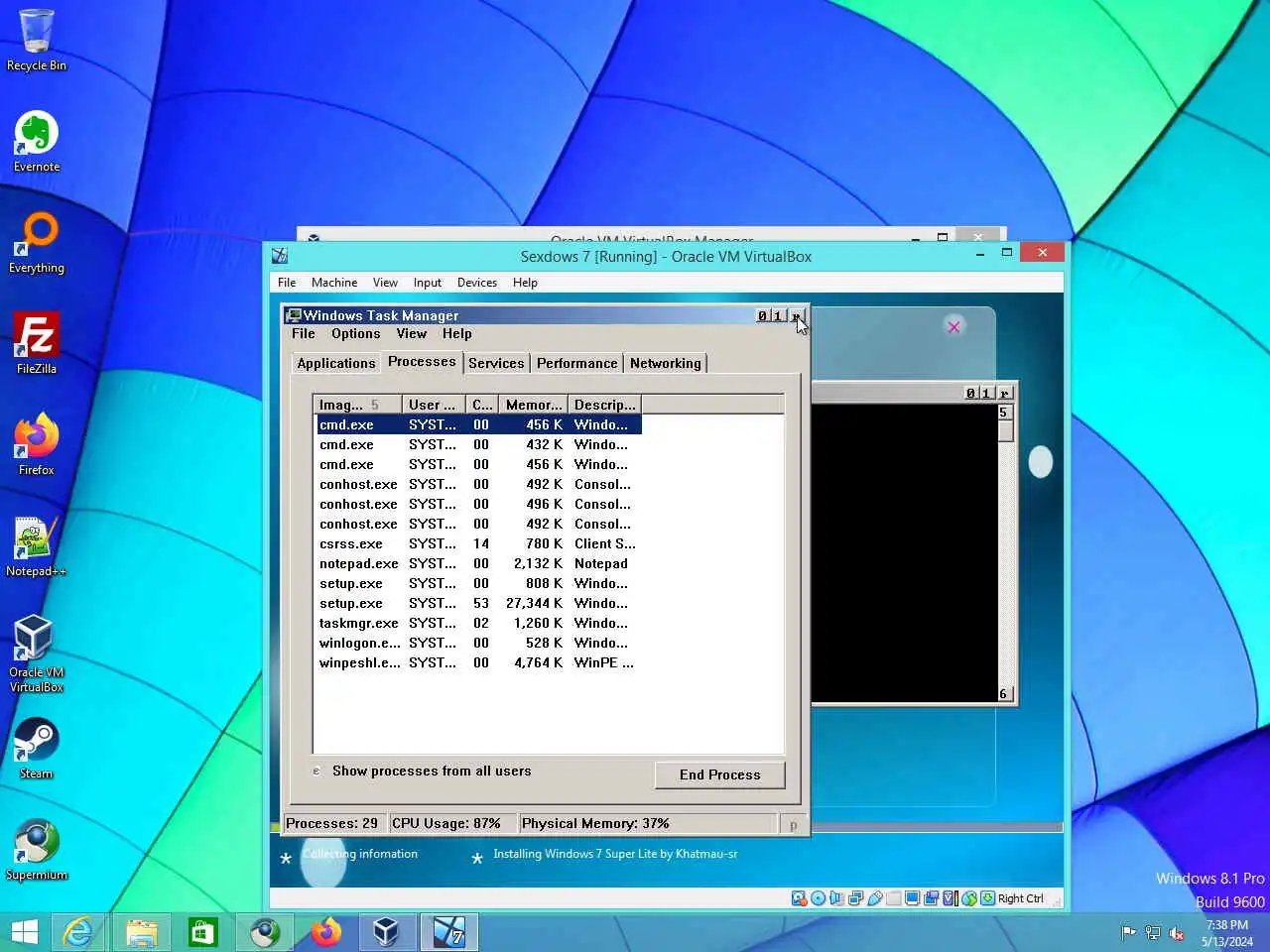Click the CPU virtualization status icon
The height and width of the screenshot is (952, 1270).
pyautogui.click(x=951, y=898)
